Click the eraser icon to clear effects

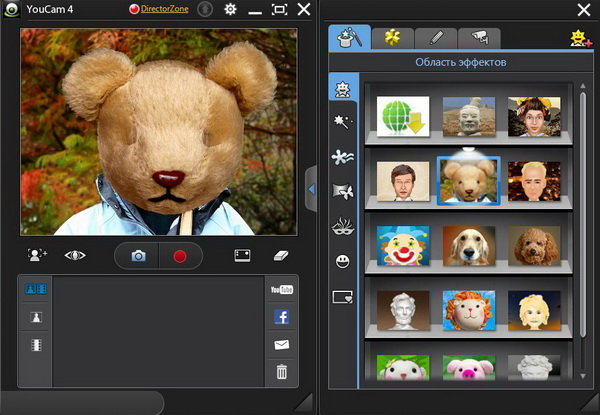pyautogui.click(x=281, y=256)
